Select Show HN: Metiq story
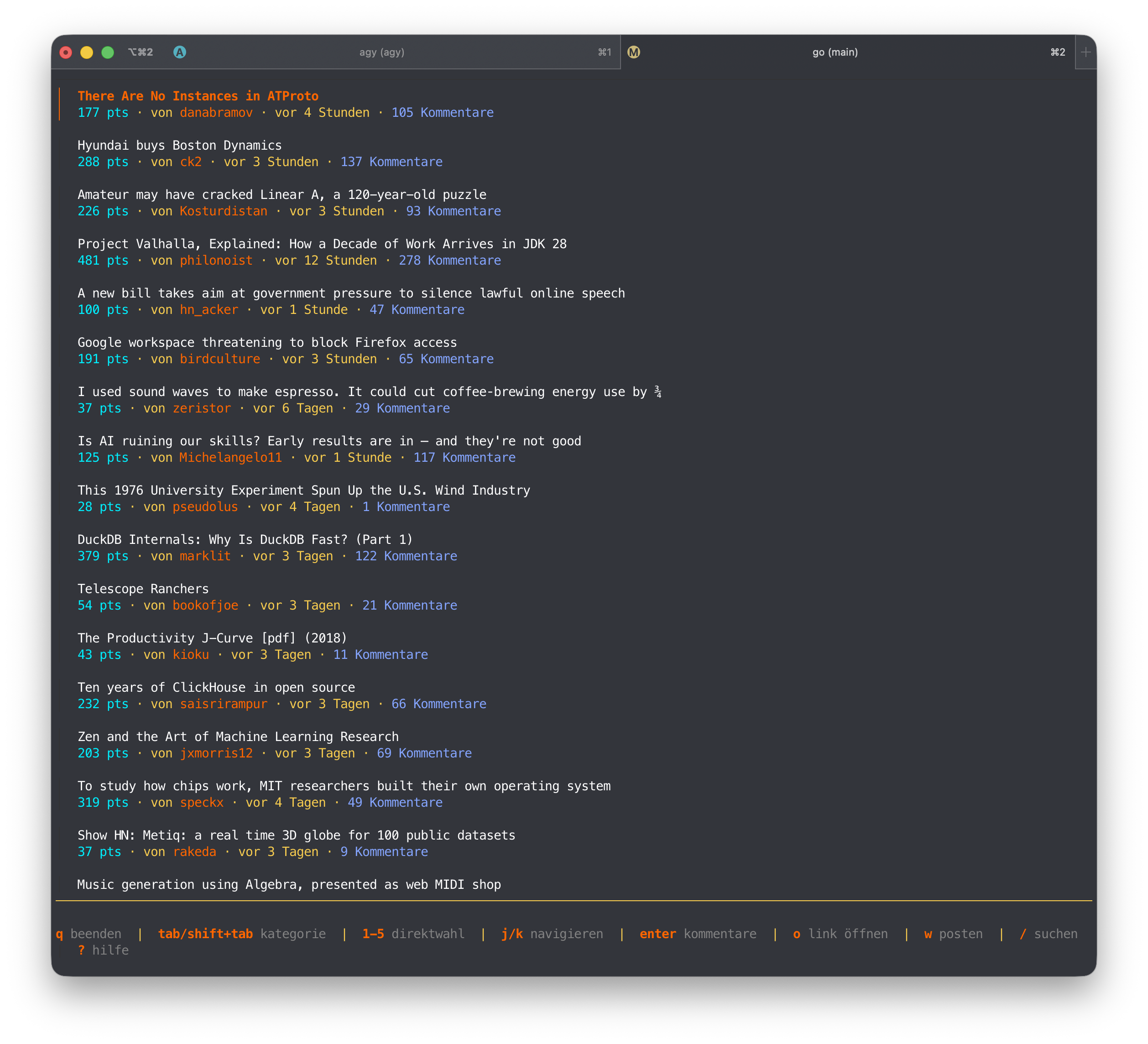This screenshot has width=1148, height=1044. [x=296, y=835]
